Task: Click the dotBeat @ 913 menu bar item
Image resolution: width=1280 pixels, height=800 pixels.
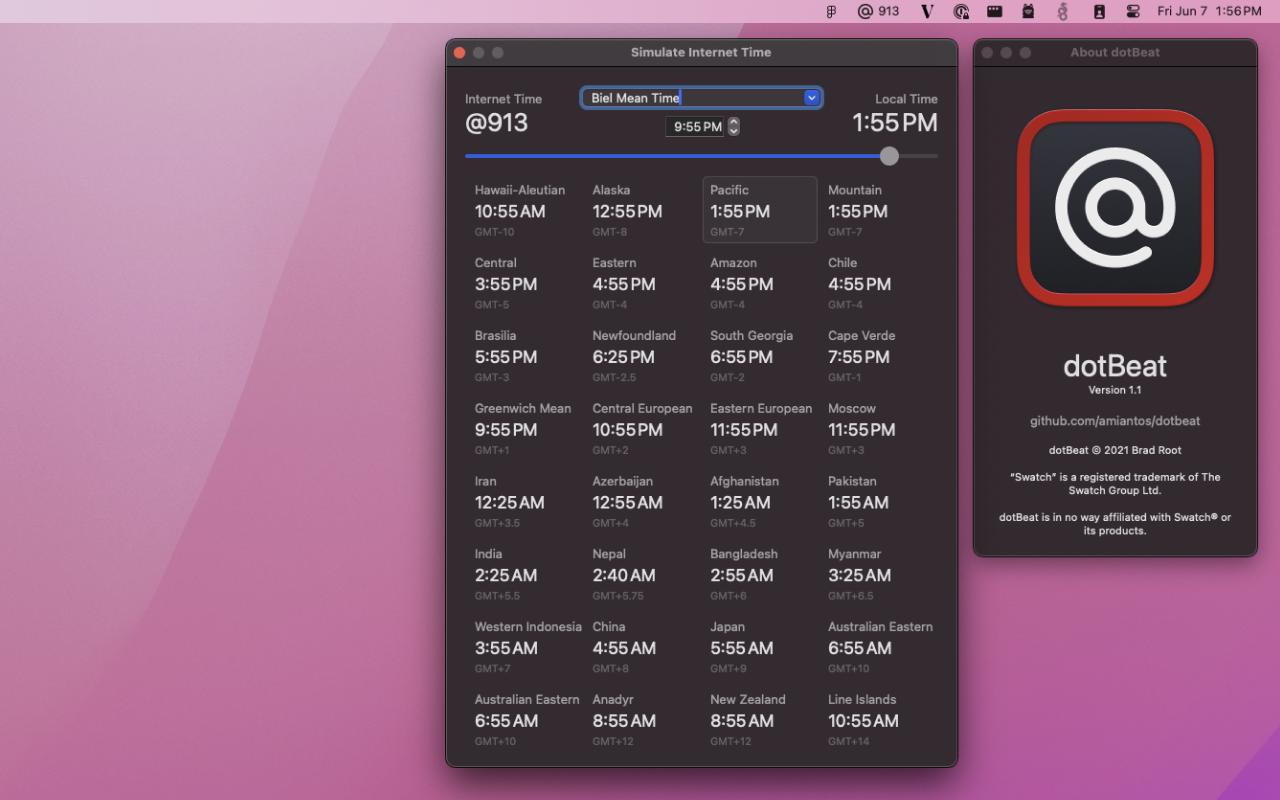Action: pyautogui.click(x=878, y=12)
